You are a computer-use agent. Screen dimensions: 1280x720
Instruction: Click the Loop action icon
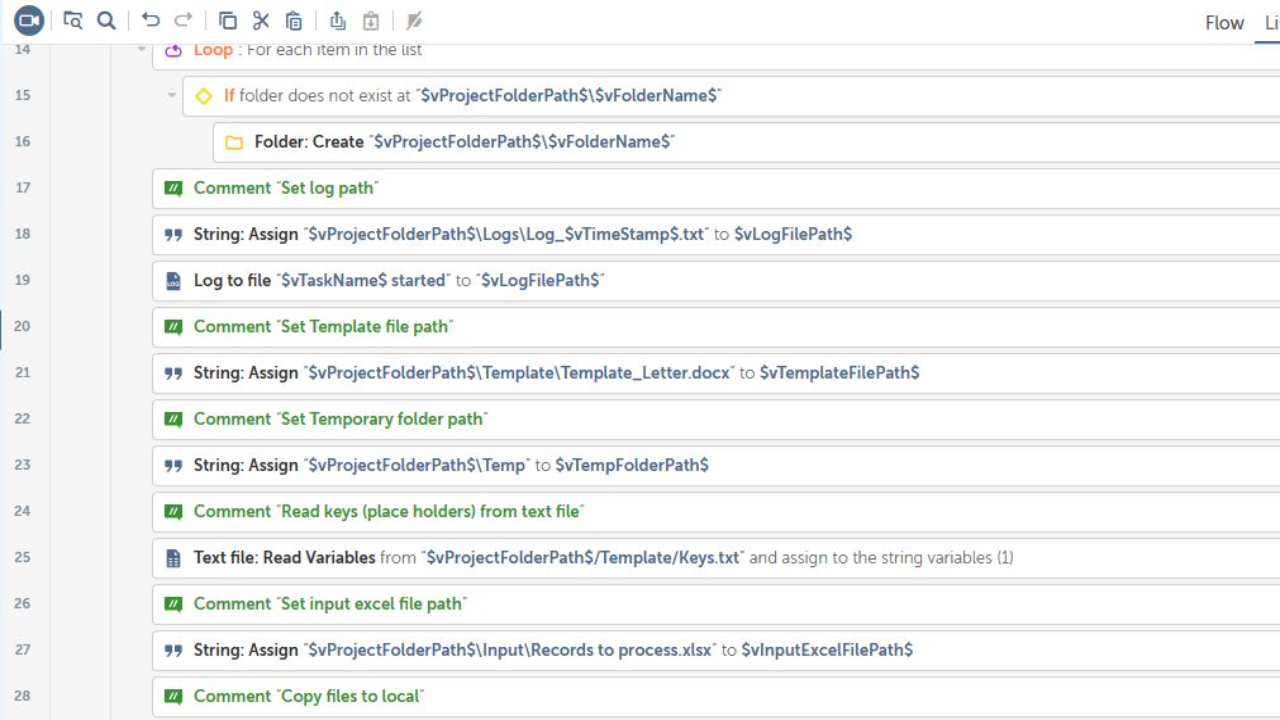click(173, 50)
